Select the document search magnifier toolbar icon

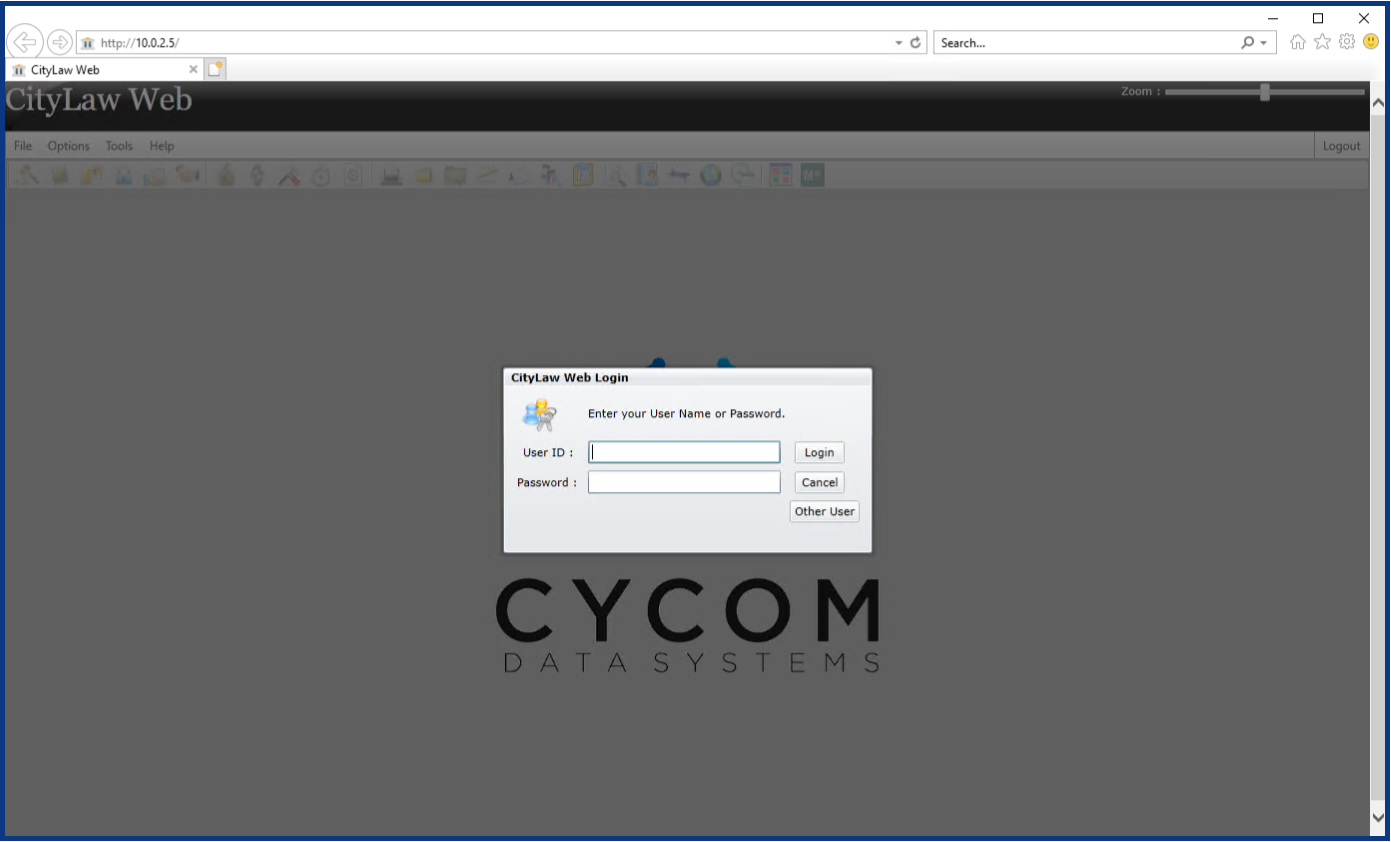[616, 174]
